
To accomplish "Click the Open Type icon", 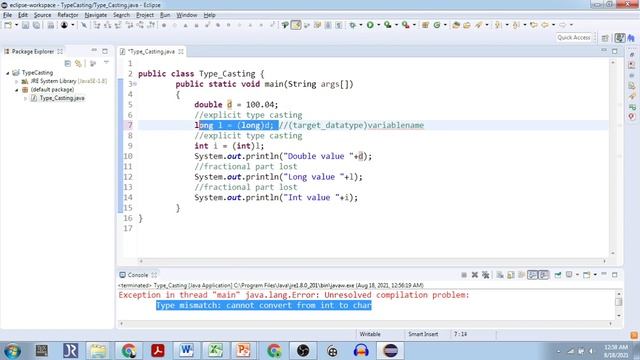I will tap(456, 25).
